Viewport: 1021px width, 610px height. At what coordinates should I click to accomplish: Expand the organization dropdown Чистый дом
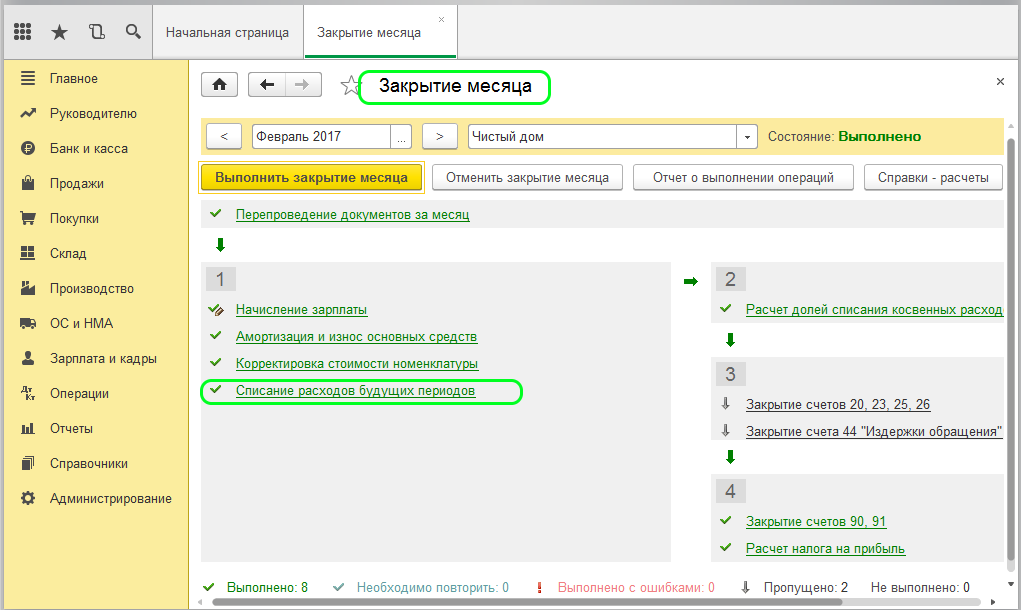click(x=747, y=137)
